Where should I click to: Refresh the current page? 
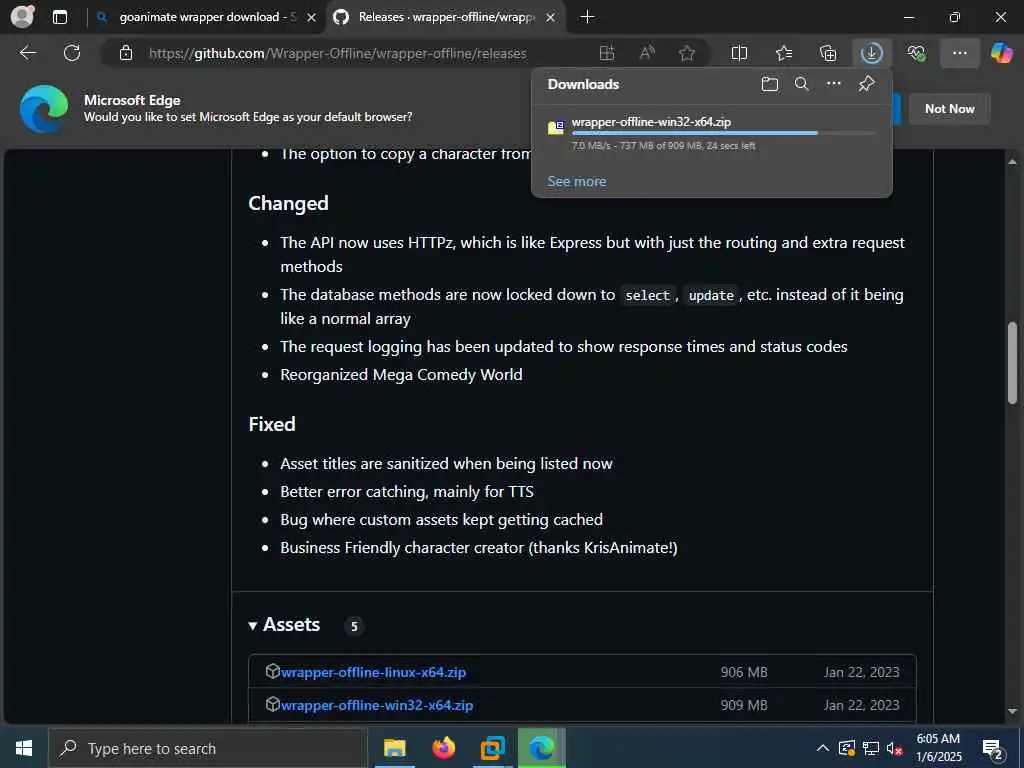72,53
